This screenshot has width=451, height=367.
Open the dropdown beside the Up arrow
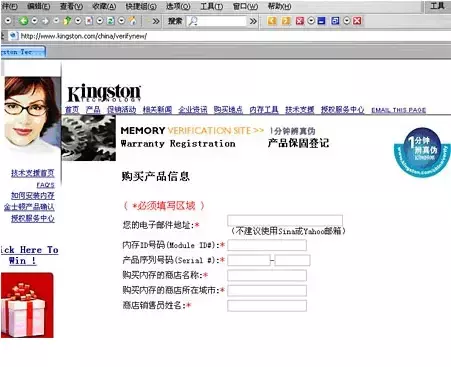point(78,21)
